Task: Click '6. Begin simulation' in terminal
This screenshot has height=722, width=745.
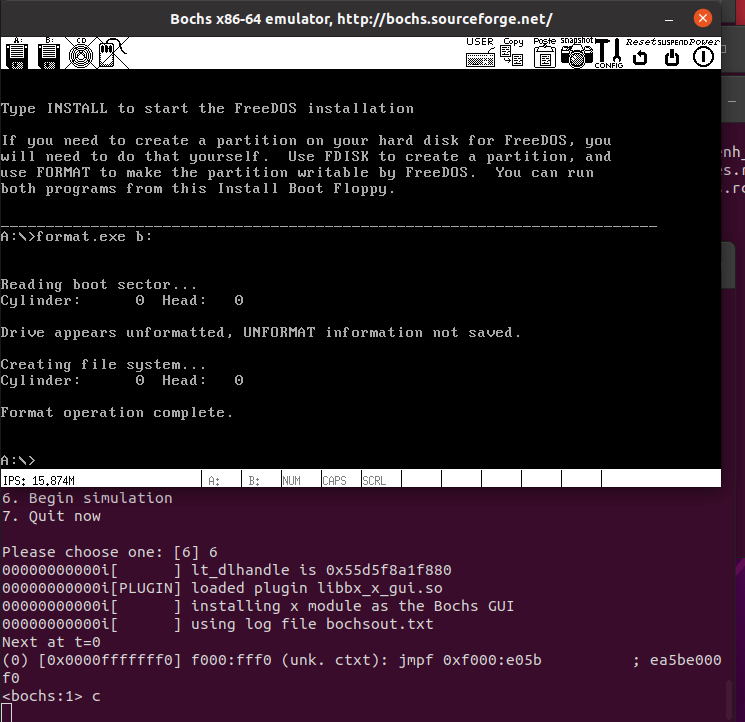Action: click(87, 498)
